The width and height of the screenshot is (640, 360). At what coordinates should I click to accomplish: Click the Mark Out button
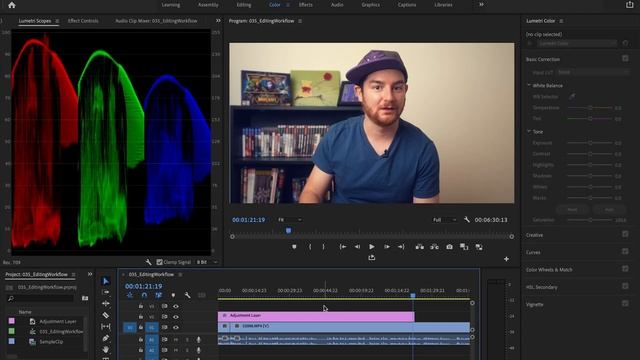[x=323, y=247]
